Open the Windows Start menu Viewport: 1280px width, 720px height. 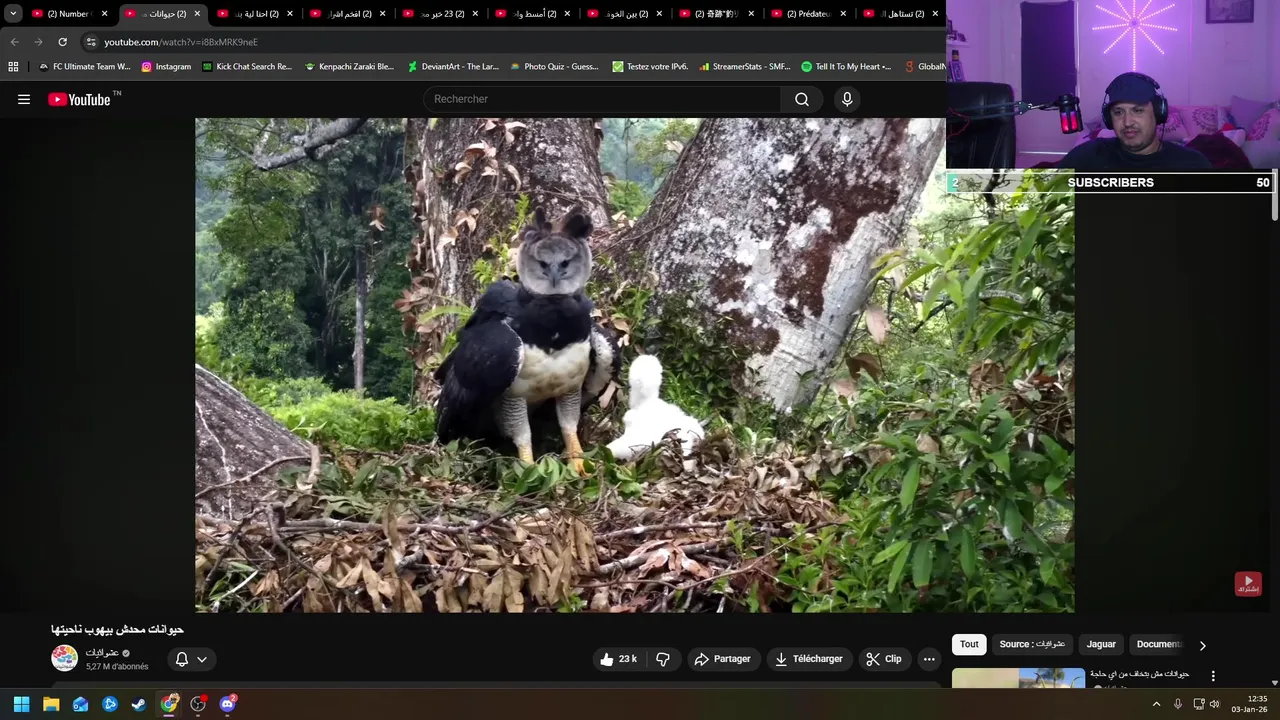[21, 704]
